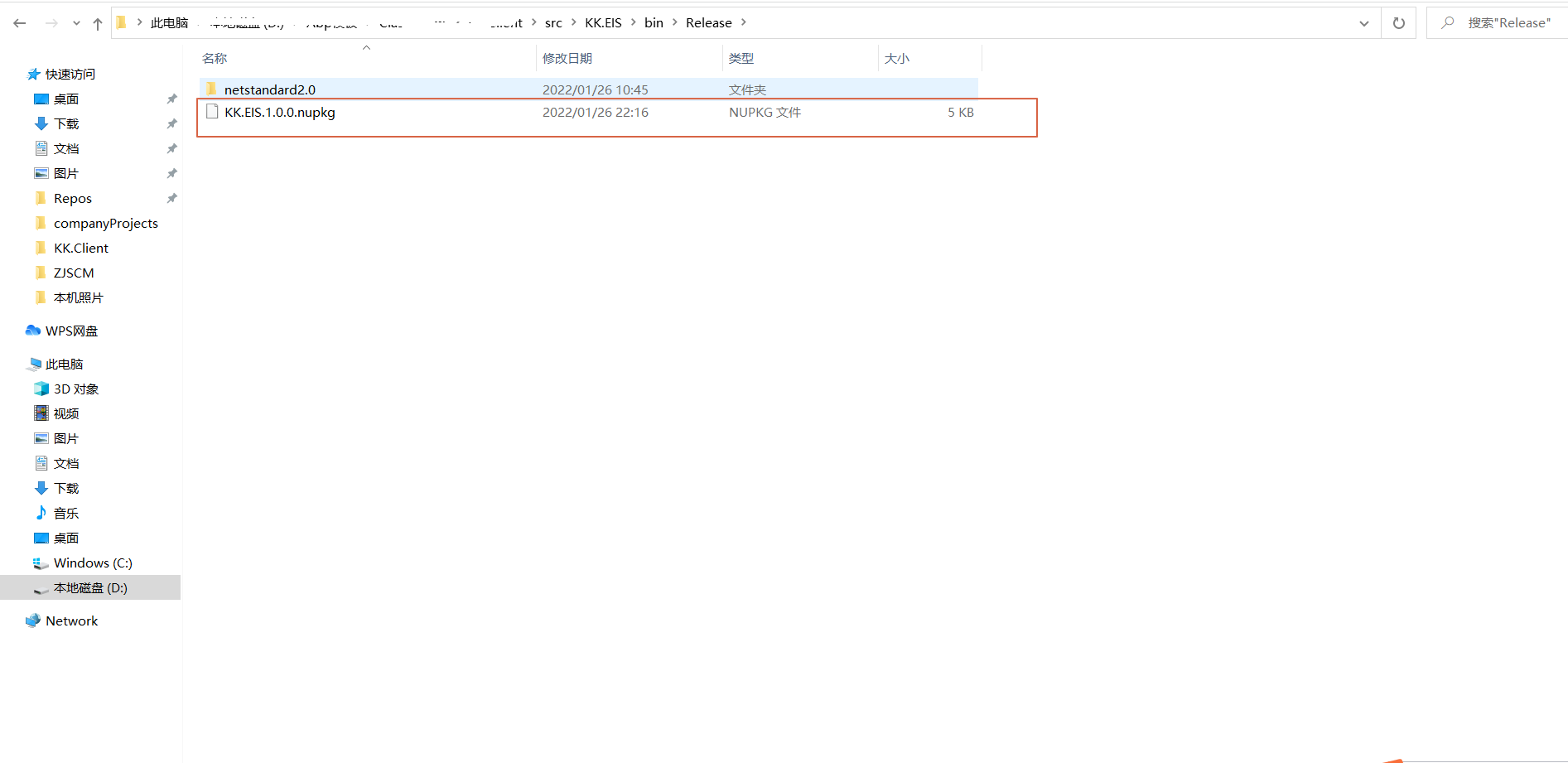This screenshot has height=763, width=1568.
Task: Click the 此电脑 computer icon in sidebar
Action: pyautogui.click(x=35, y=364)
